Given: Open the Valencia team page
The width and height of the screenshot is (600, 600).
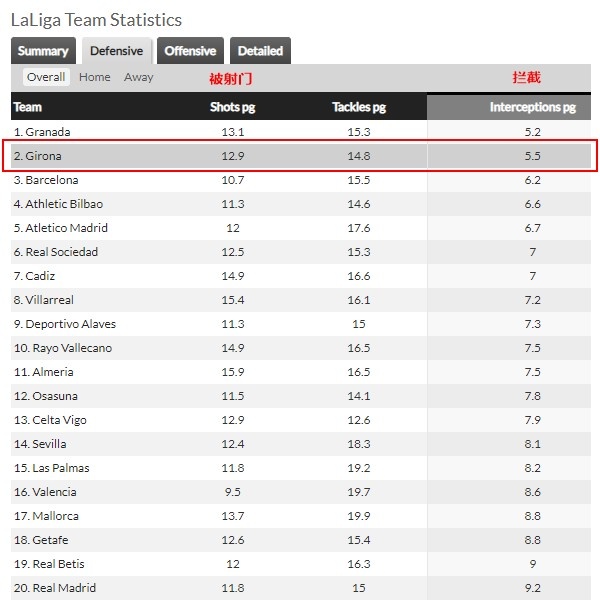Looking at the screenshot, I should [54, 492].
